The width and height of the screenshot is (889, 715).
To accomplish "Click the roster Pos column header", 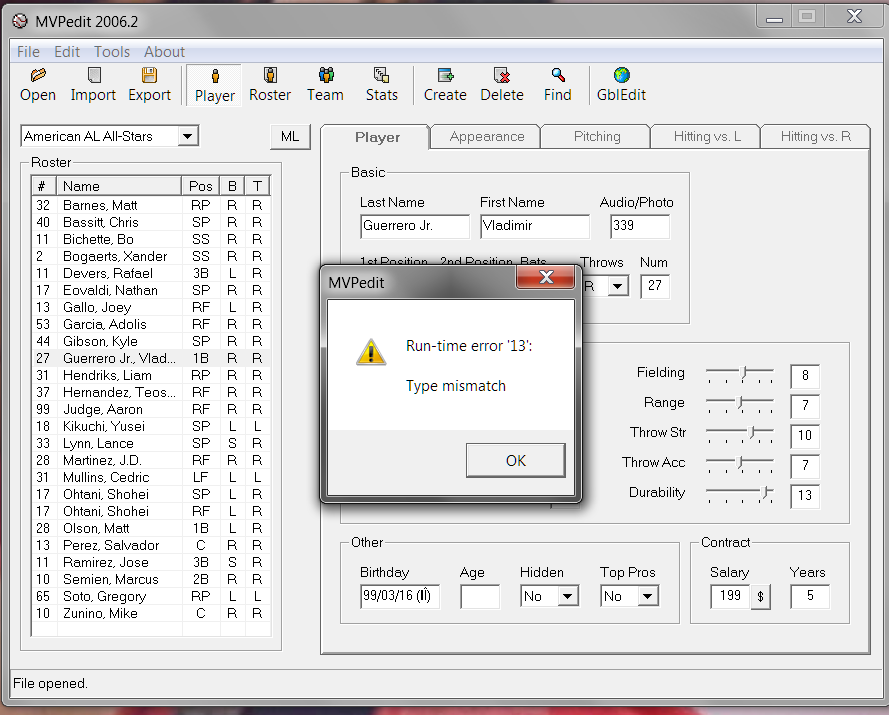I will click(201, 186).
